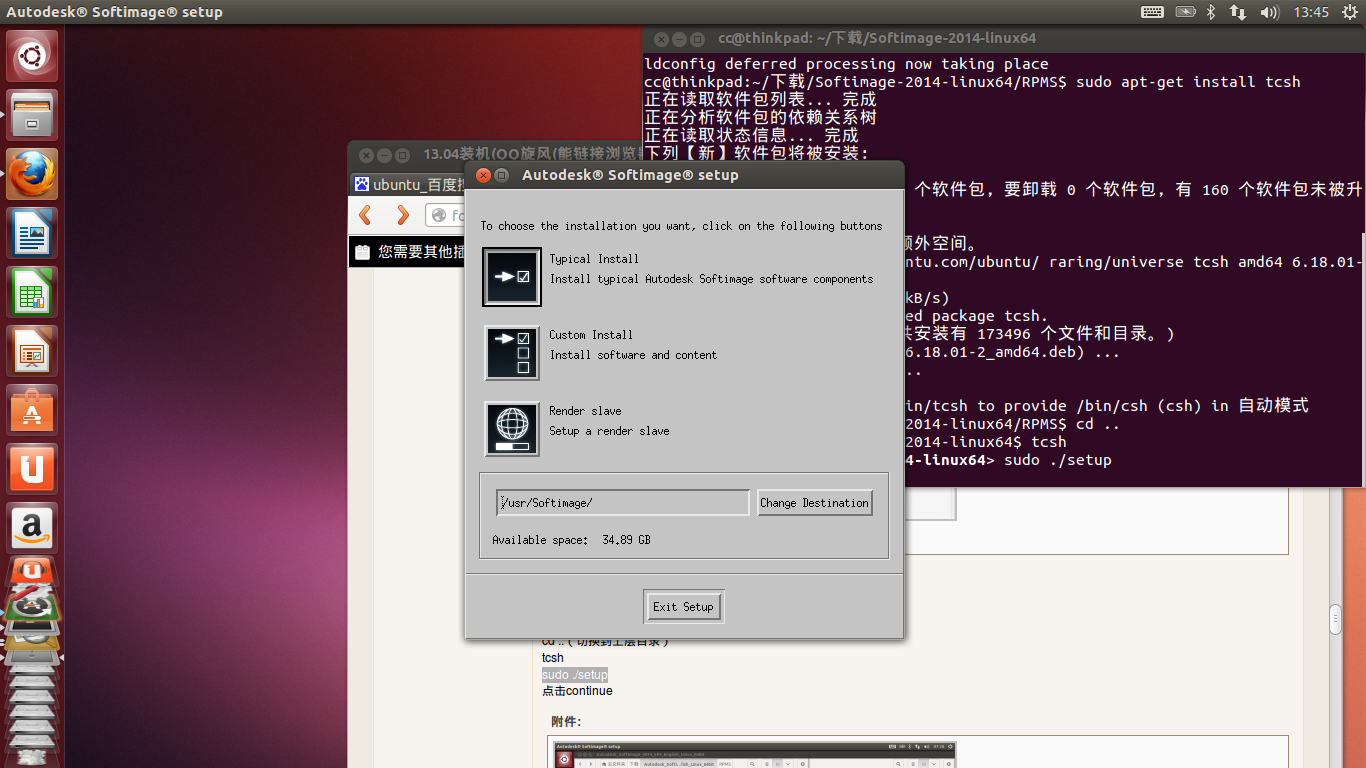Open Ubuntu One Music launcher icon

32,572
